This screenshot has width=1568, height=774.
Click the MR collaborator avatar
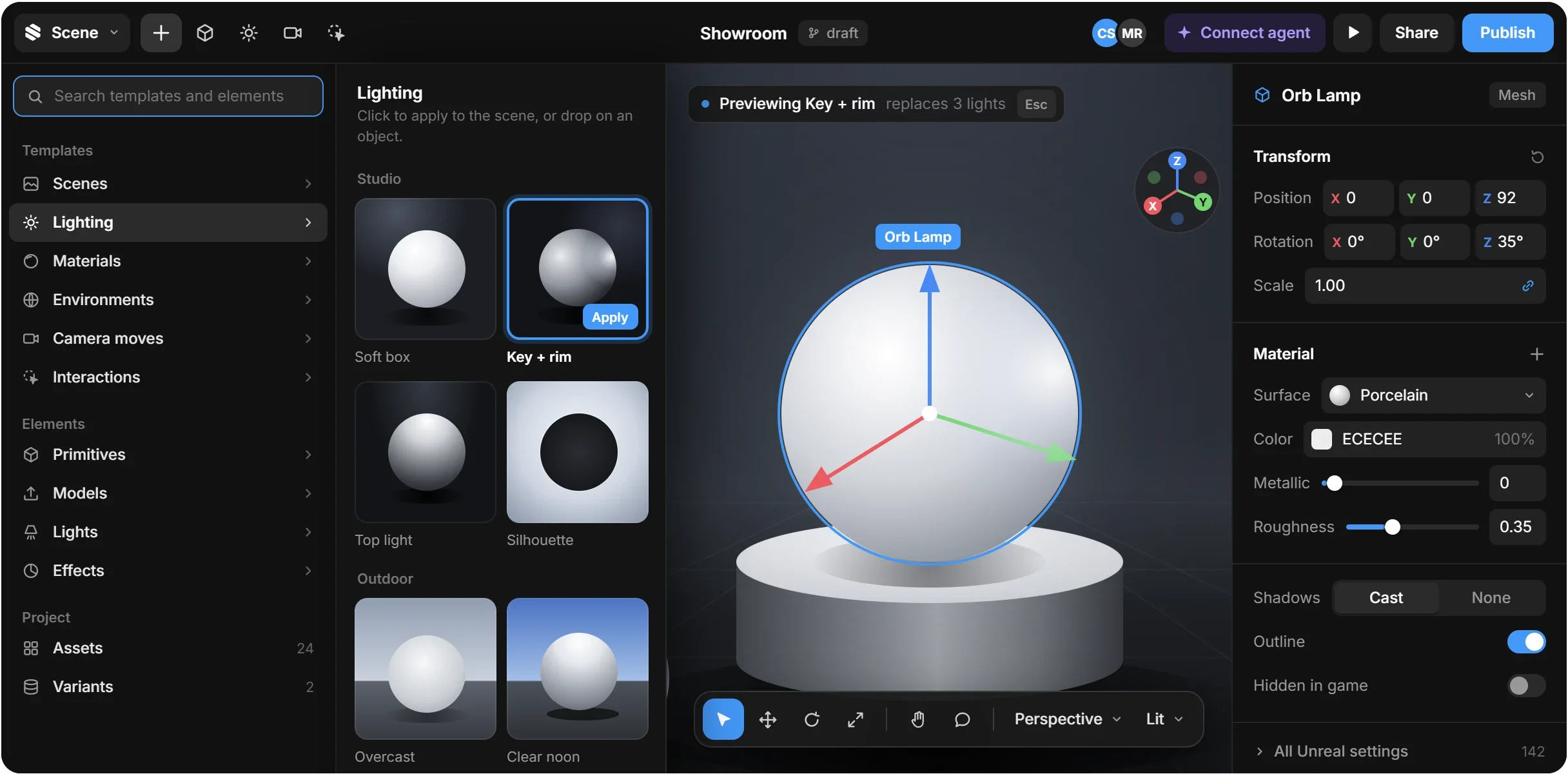[1132, 33]
